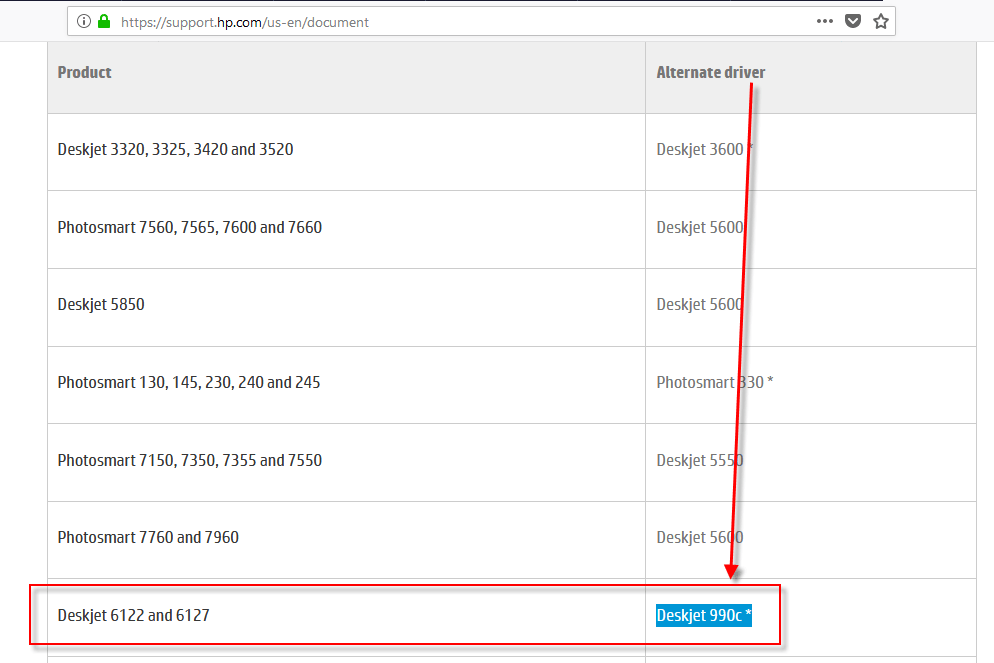Select the Deskjet 3320, 3325, 3420 and 3520 row

(175, 150)
